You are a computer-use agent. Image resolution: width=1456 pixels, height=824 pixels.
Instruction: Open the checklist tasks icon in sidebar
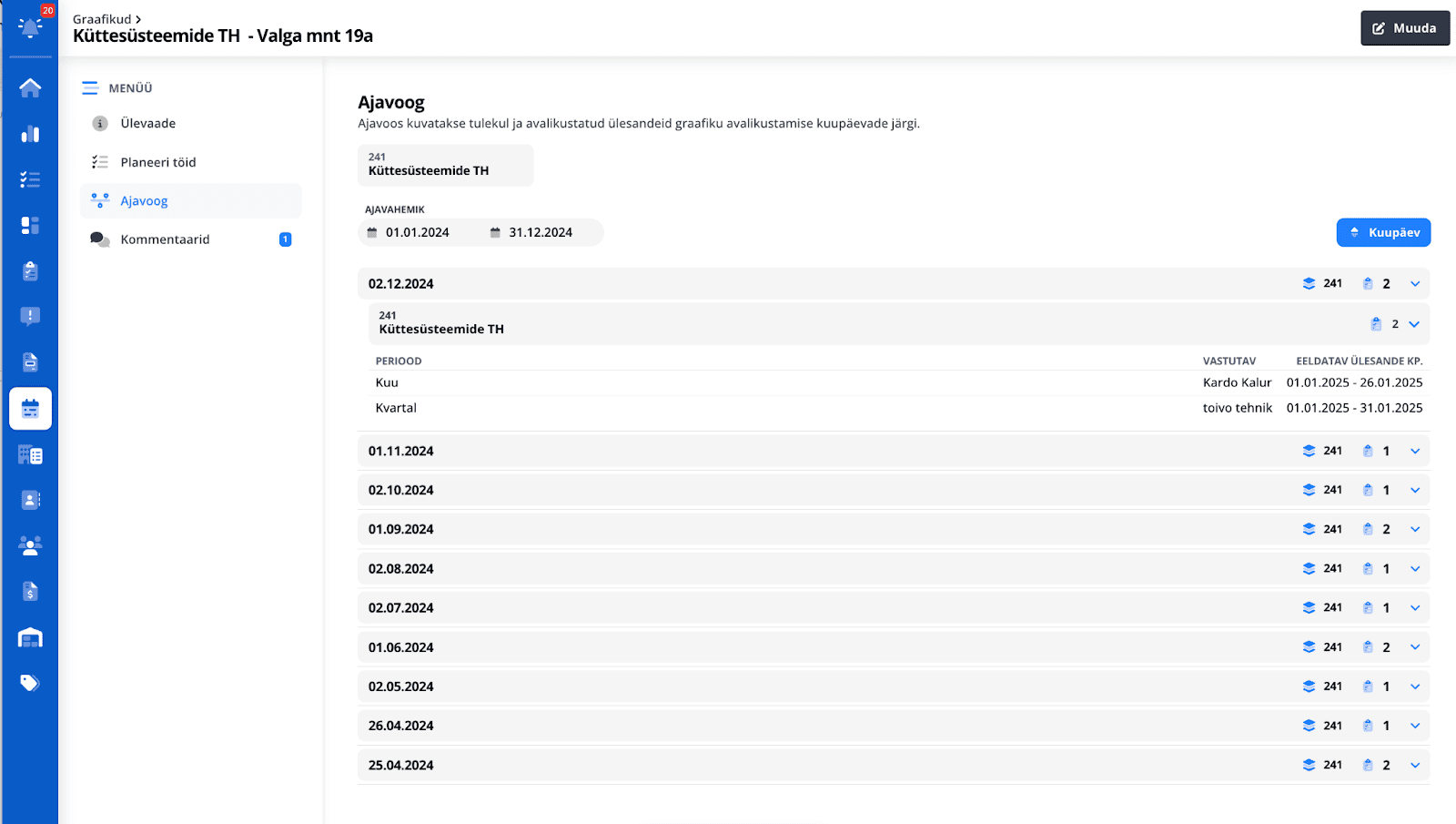(30, 179)
